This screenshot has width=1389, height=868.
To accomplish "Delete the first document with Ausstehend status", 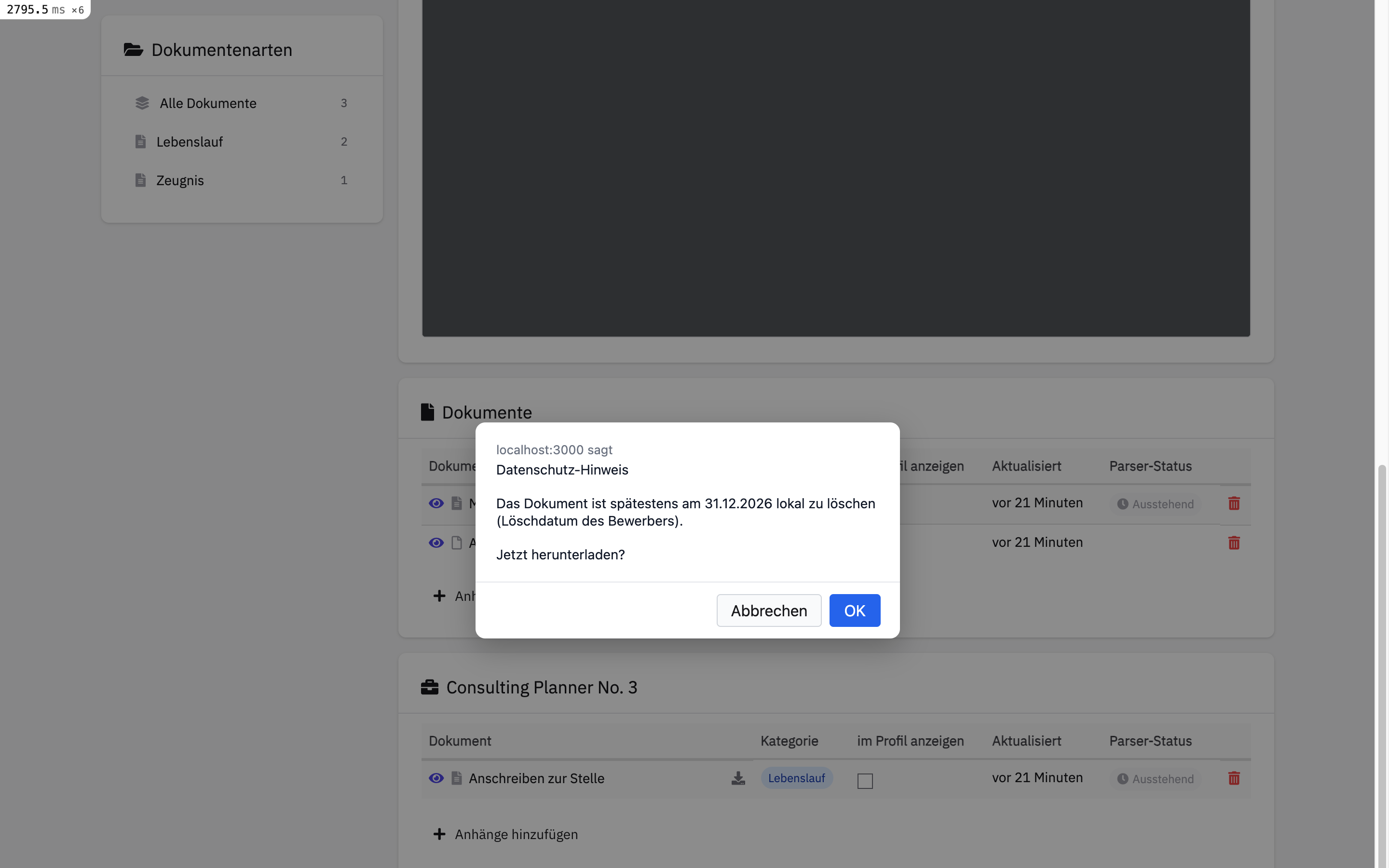I will 1234,503.
